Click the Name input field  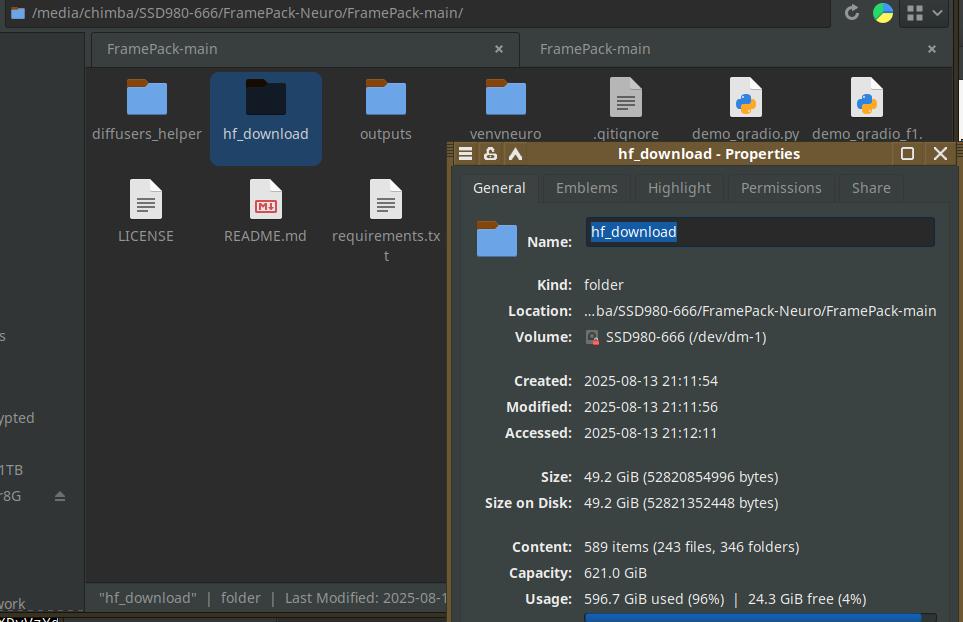pyautogui.click(x=760, y=232)
